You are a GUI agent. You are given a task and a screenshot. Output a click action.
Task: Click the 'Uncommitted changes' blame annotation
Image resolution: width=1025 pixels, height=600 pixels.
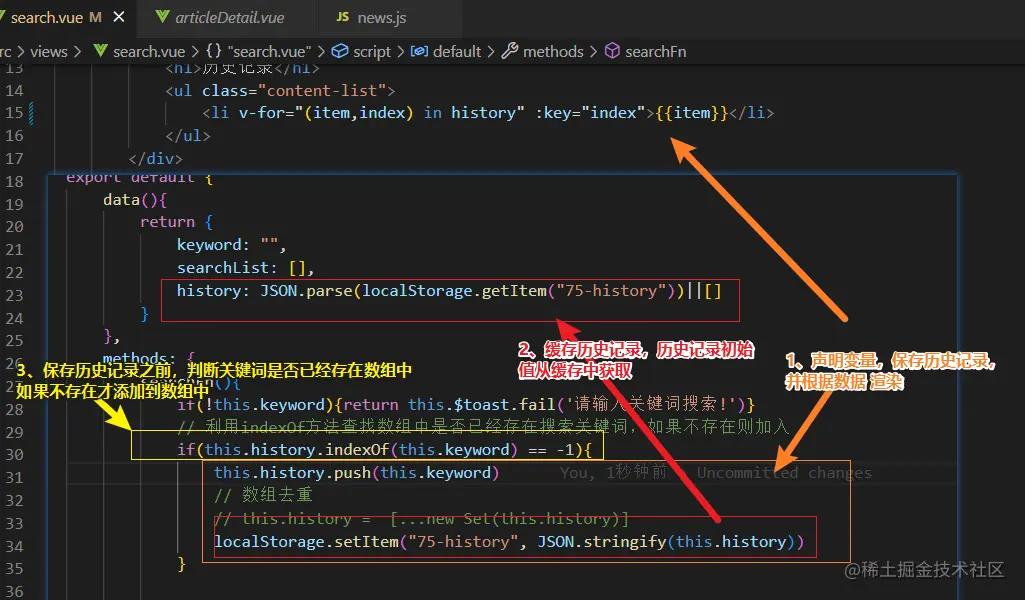784,473
